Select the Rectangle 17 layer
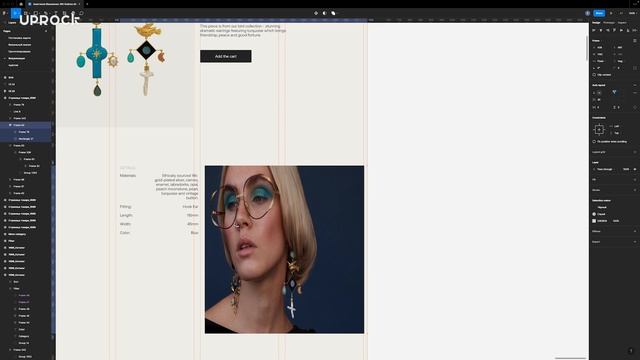This screenshot has width=640, height=360. click(x=26, y=139)
